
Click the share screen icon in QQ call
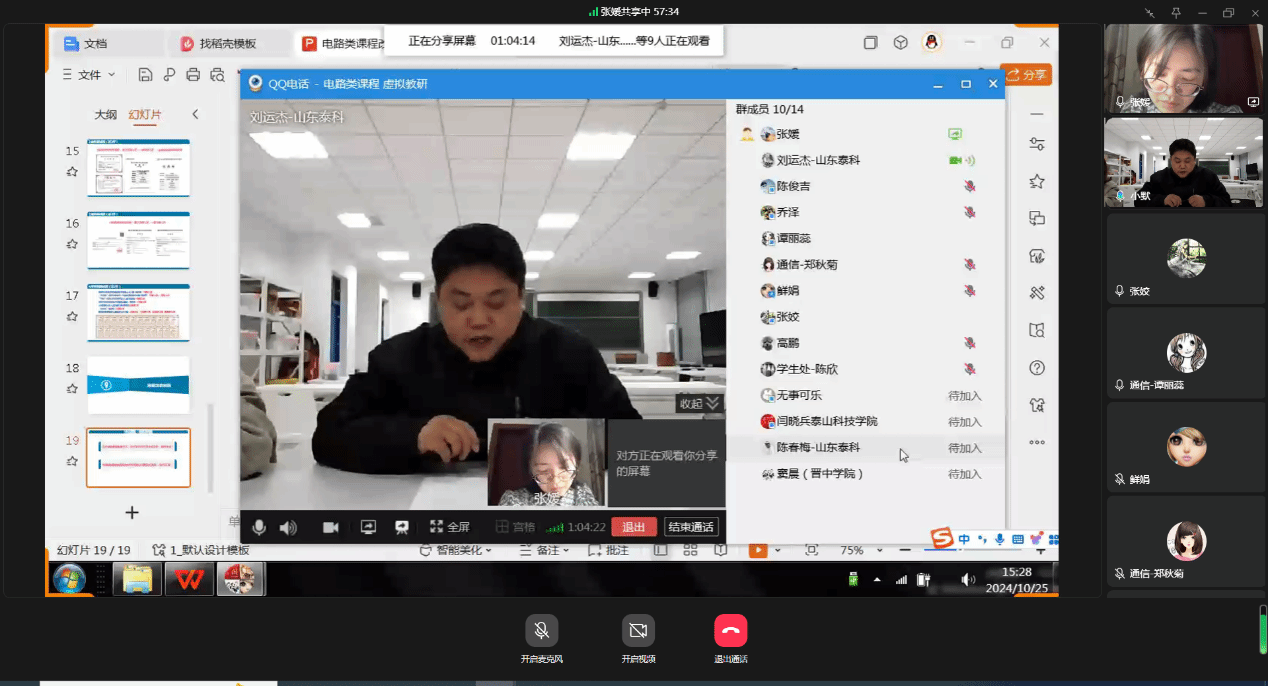(x=368, y=527)
